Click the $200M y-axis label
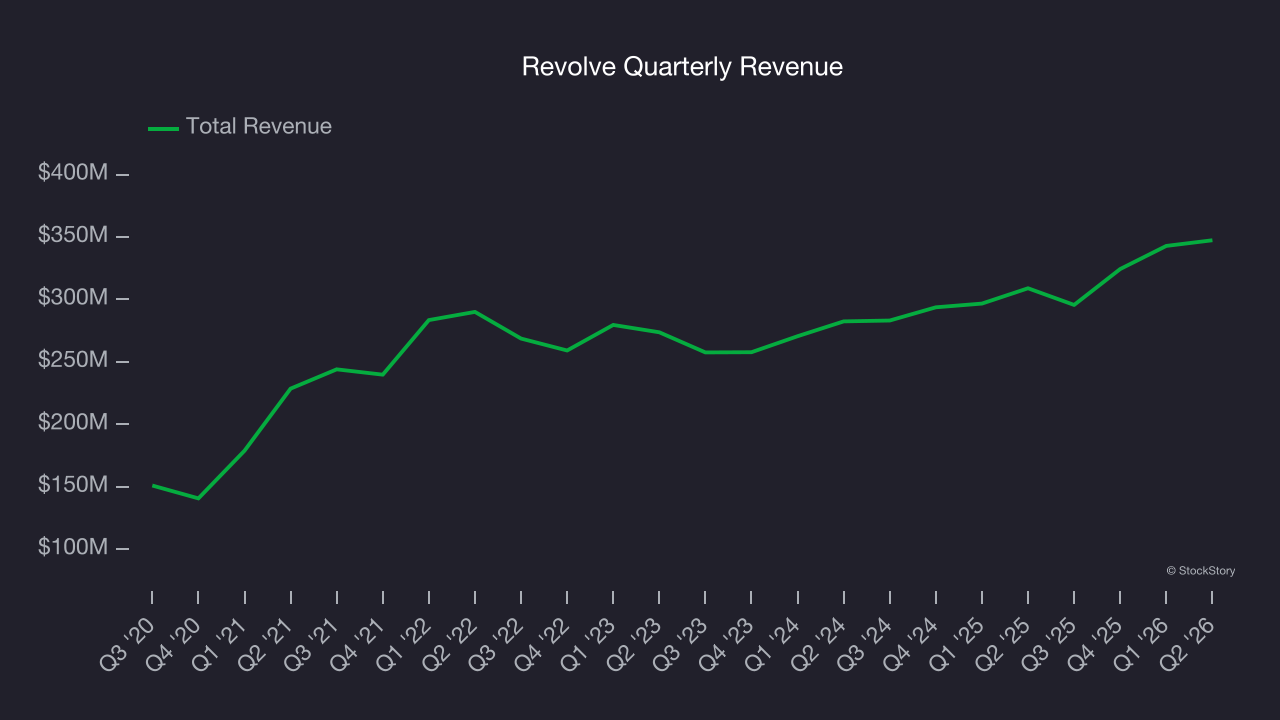Image resolution: width=1280 pixels, height=720 pixels. (73, 423)
